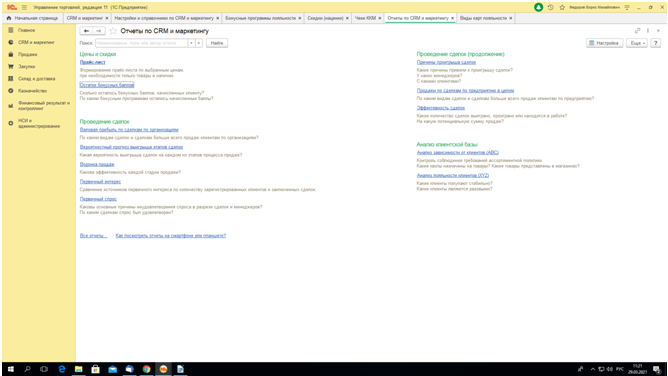The width and height of the screenshot is (668, 376).
Task: Open File Explorer from the taskbar
Action: [x=78, y=369]
